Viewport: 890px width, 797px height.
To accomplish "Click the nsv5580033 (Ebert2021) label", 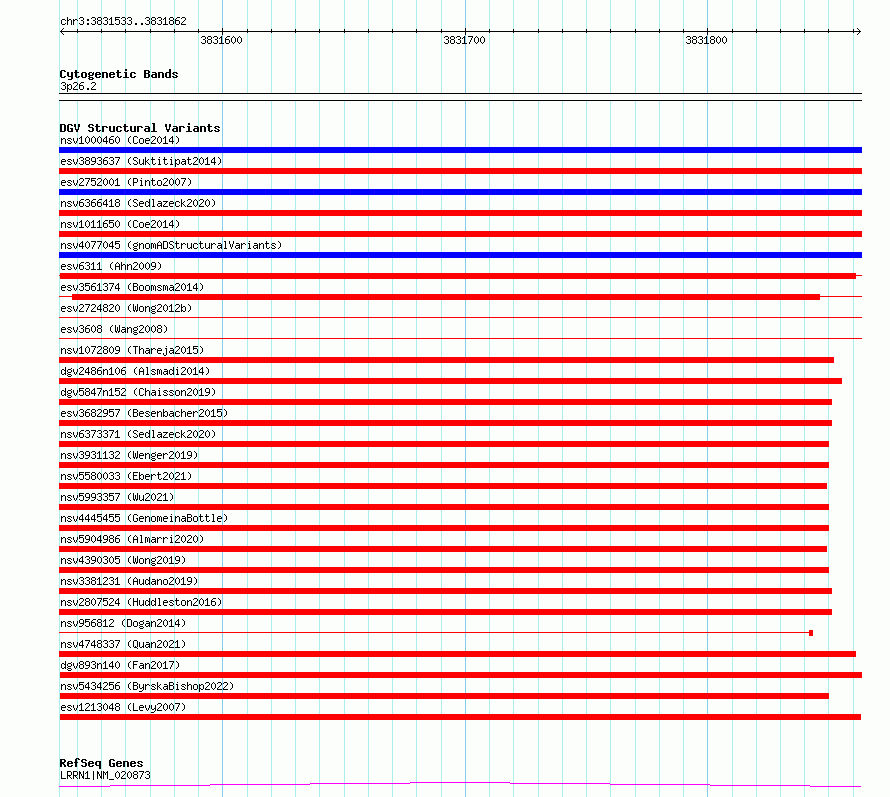I will click(126, 476).
